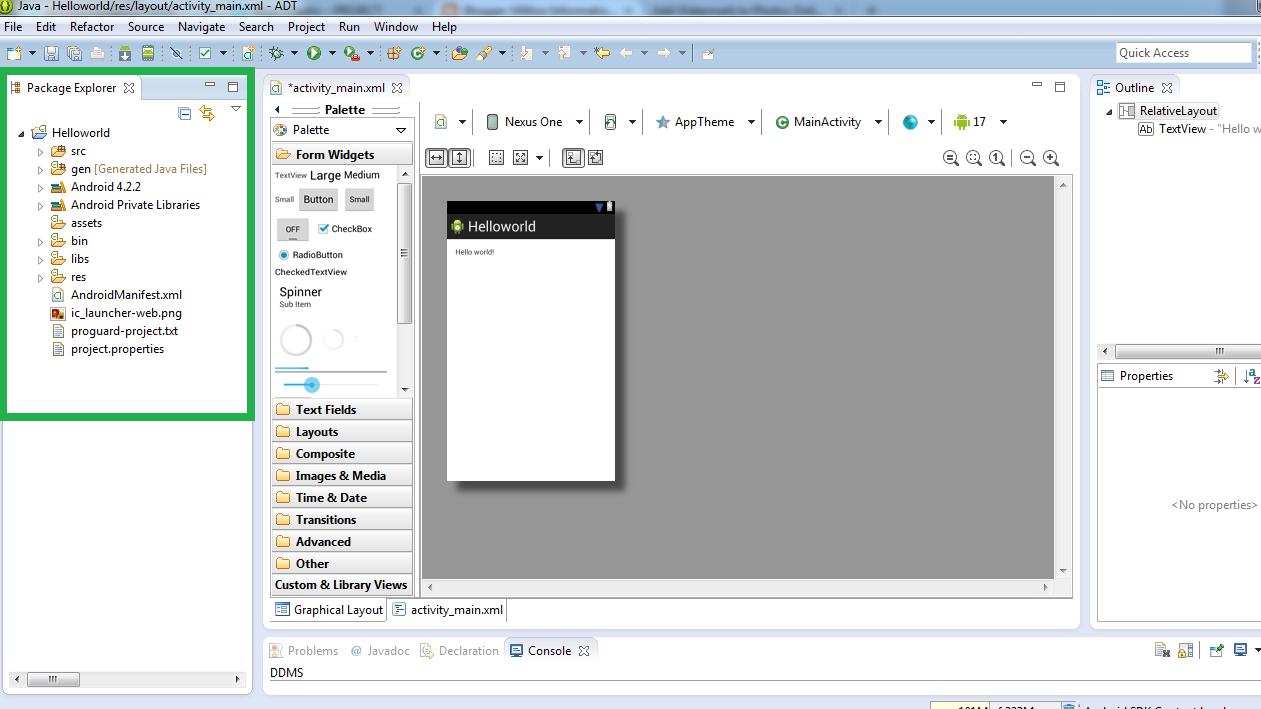Toggle match-parent width layout icon
1261x709 pixels.
(436, 158)
